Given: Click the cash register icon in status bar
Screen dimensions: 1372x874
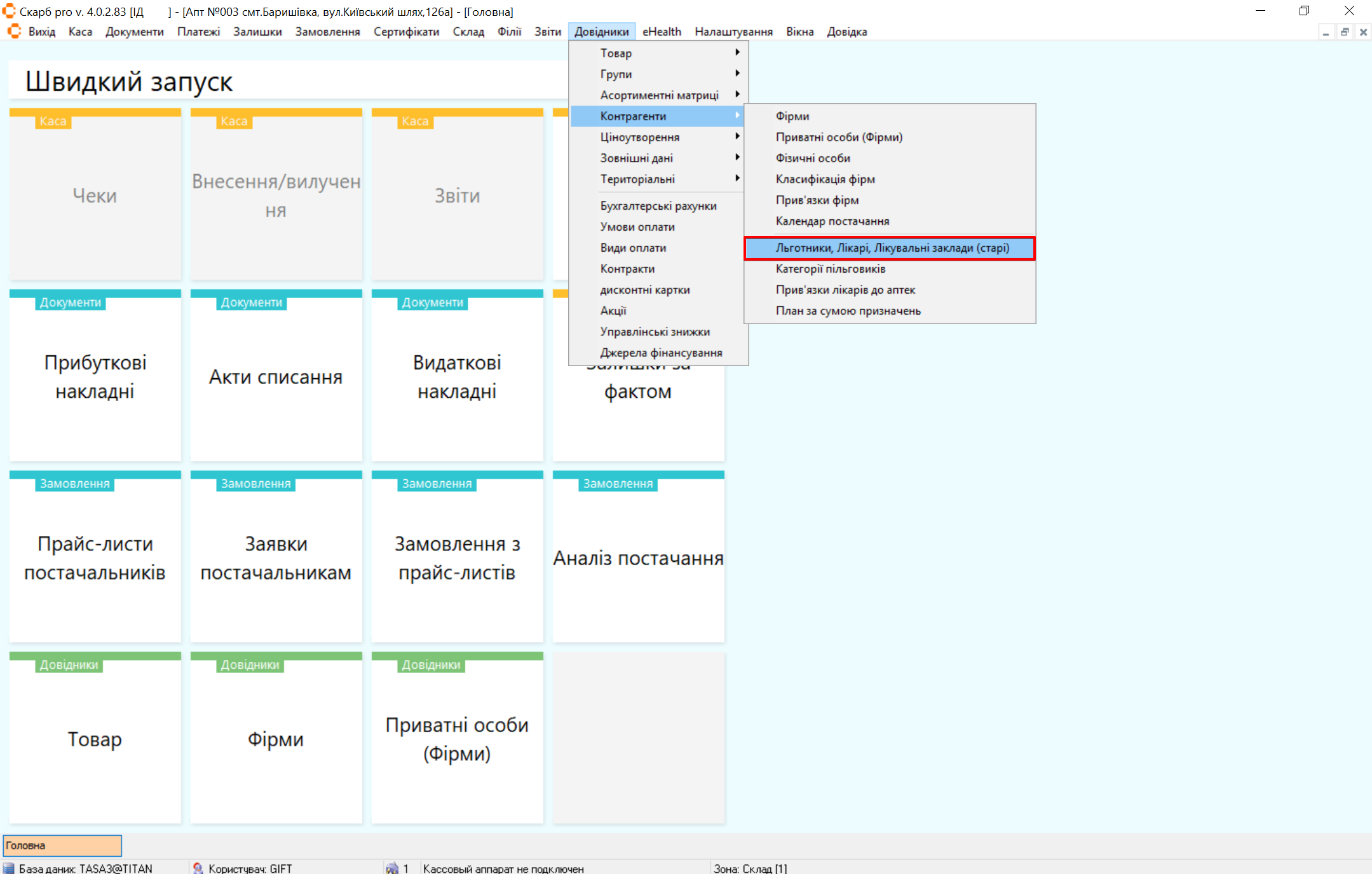Looking at the screenshot, I should click(392, 868).
